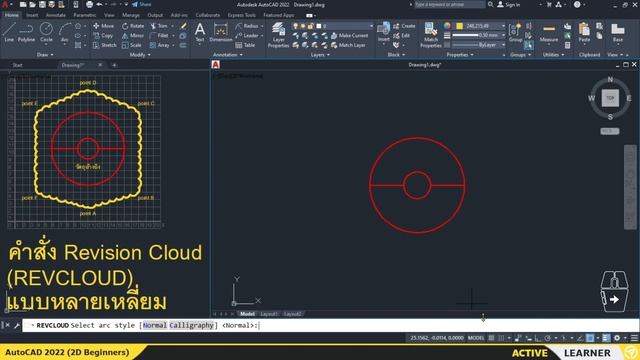This screenshot has height=360, width=640.
Task: Expand the Block panel
Action: (396, 55)
